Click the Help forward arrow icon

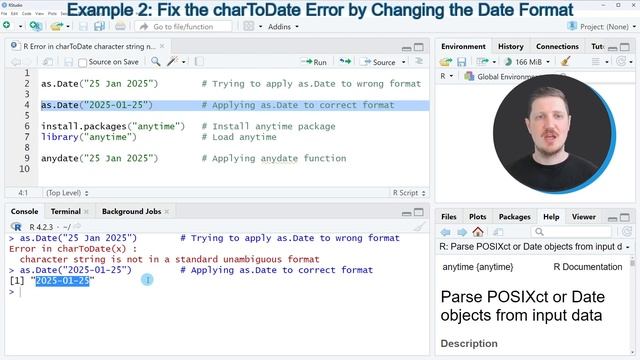462,232
